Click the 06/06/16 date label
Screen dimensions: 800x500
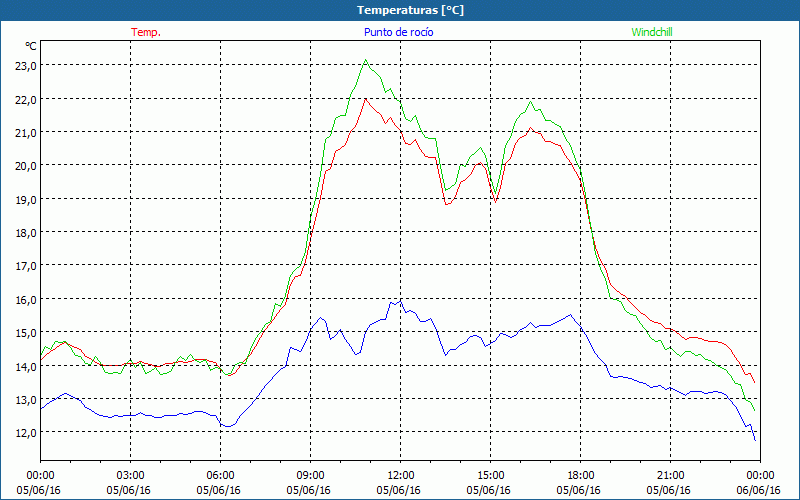[759, 490]
